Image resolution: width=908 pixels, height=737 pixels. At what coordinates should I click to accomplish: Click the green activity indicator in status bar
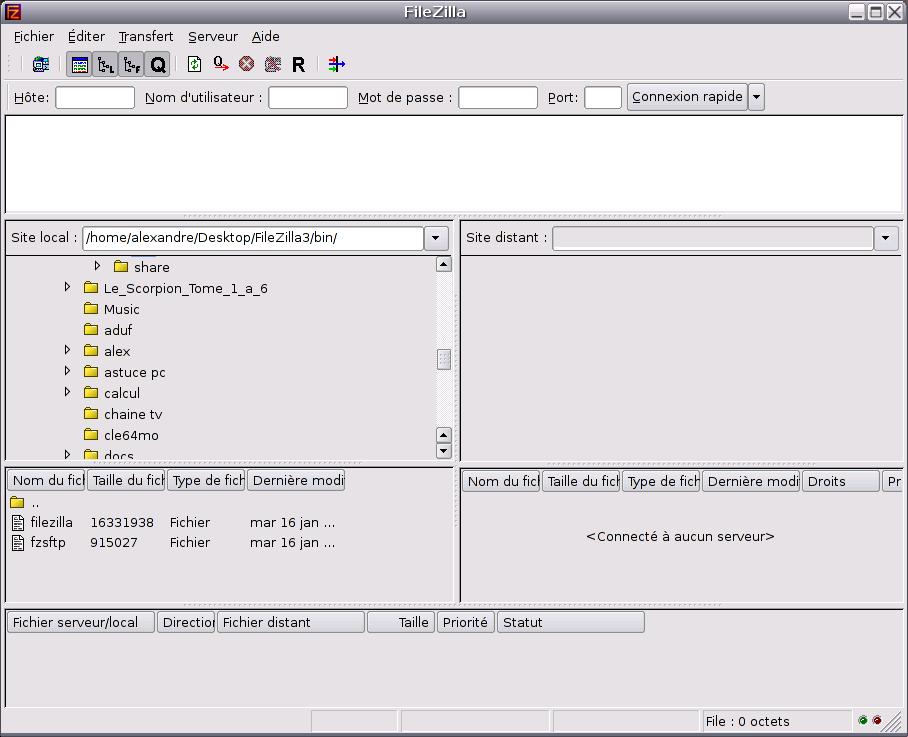click(863, 720)
